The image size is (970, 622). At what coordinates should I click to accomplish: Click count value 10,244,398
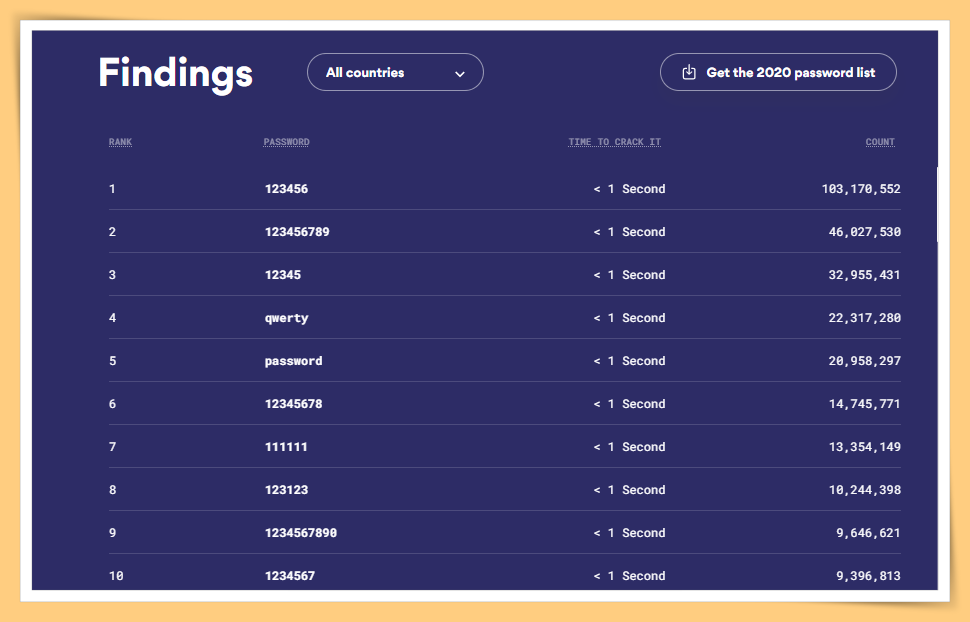coord(864,490)
